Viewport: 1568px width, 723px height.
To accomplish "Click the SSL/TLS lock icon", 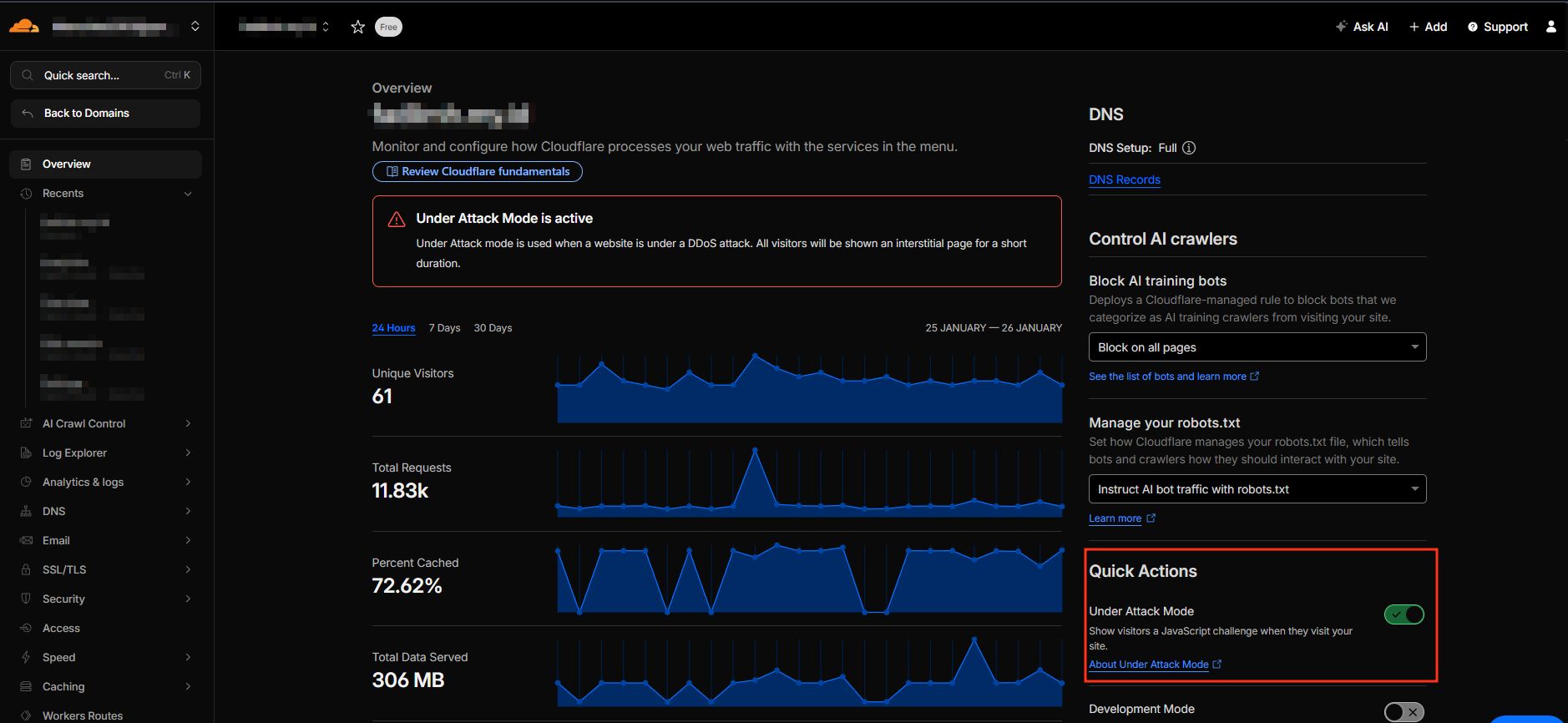I will click(x=26, y=569).
